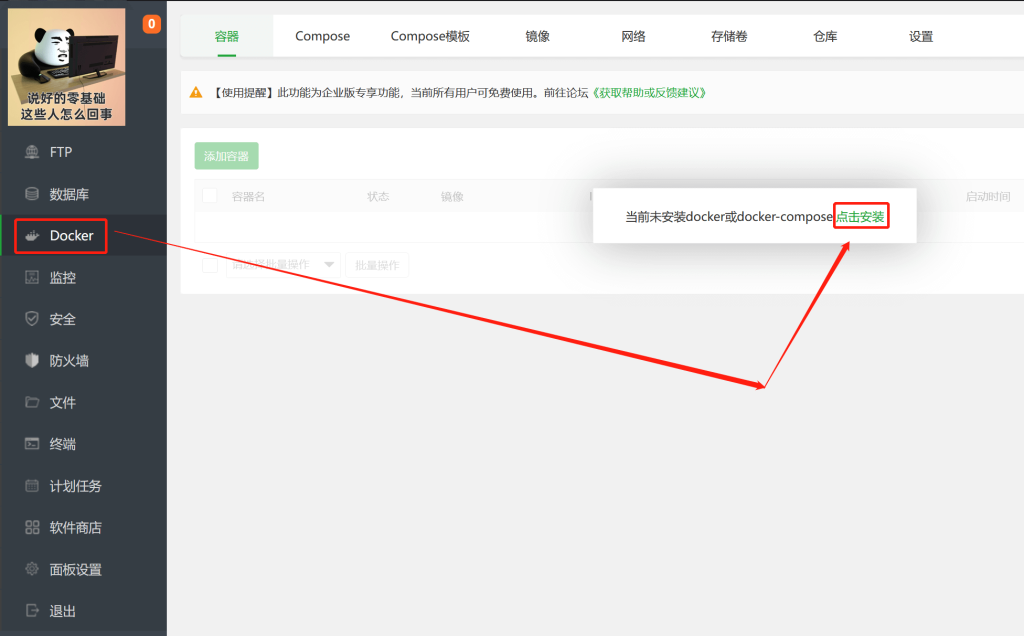Switch to the 设置 settings tab
Screen dimensions: 1024x636
coord(921,37)
